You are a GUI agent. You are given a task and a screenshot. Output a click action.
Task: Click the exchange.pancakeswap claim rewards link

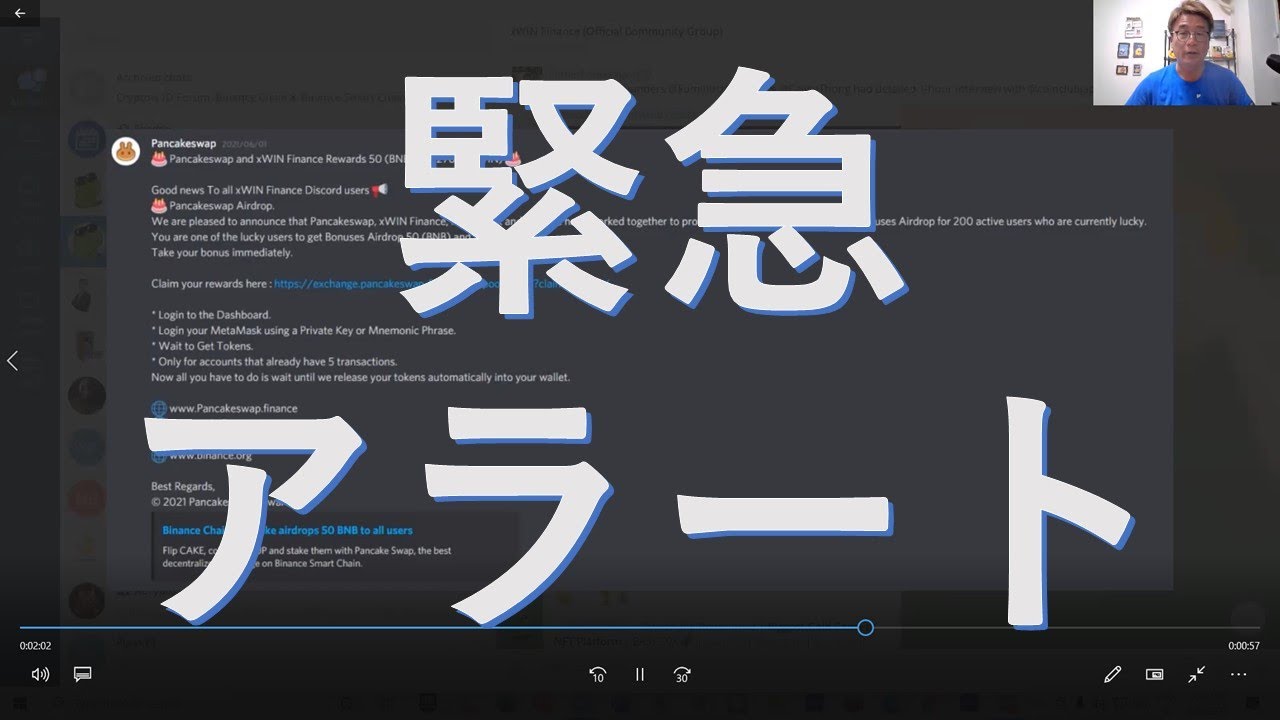click(340, 284)
